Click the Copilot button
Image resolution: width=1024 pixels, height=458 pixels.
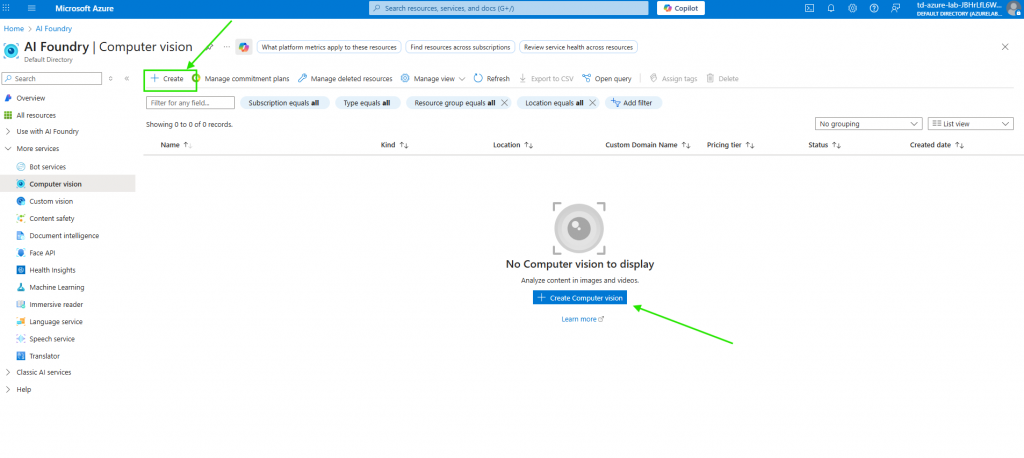pyautogui.click(x=680, y=8)
